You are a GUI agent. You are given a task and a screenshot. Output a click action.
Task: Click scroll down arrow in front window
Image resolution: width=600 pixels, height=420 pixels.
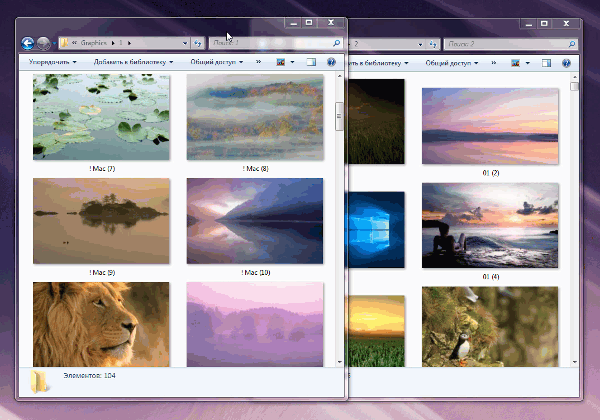(339, 362)
